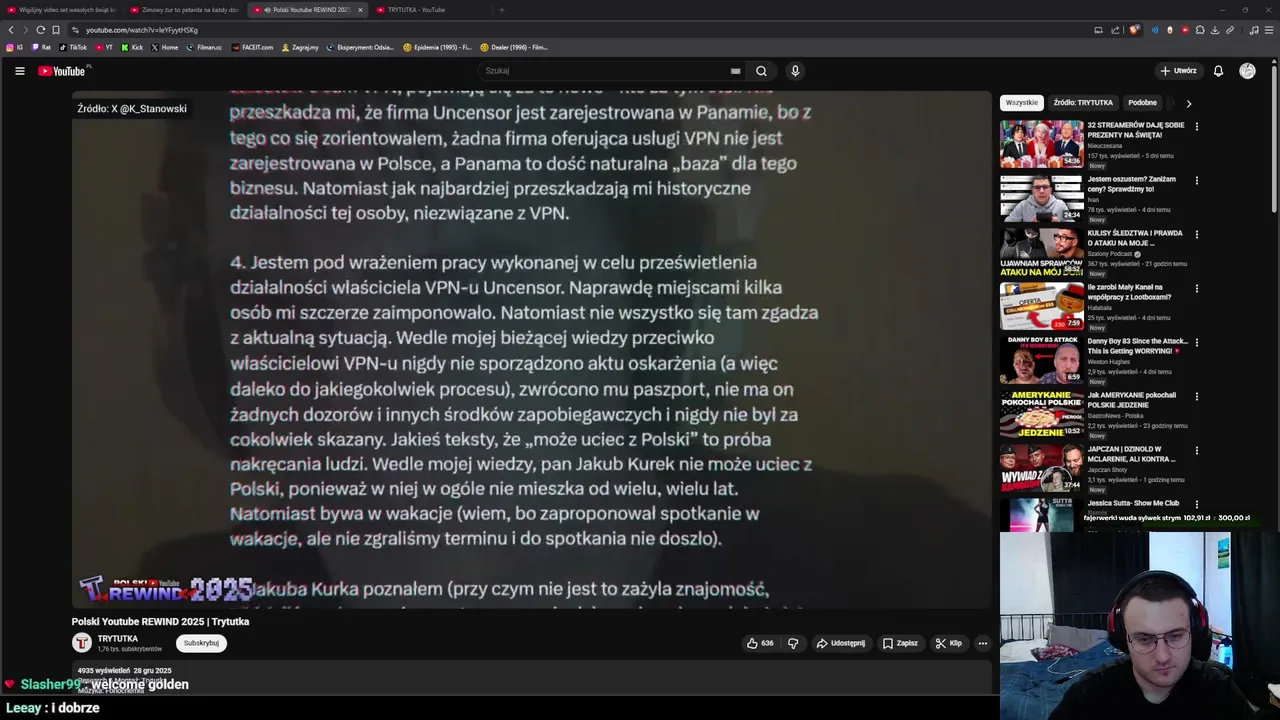Open Jestem oszustem video thumbnail
The image size is (1280, 720).
(x=1041, y=198)
